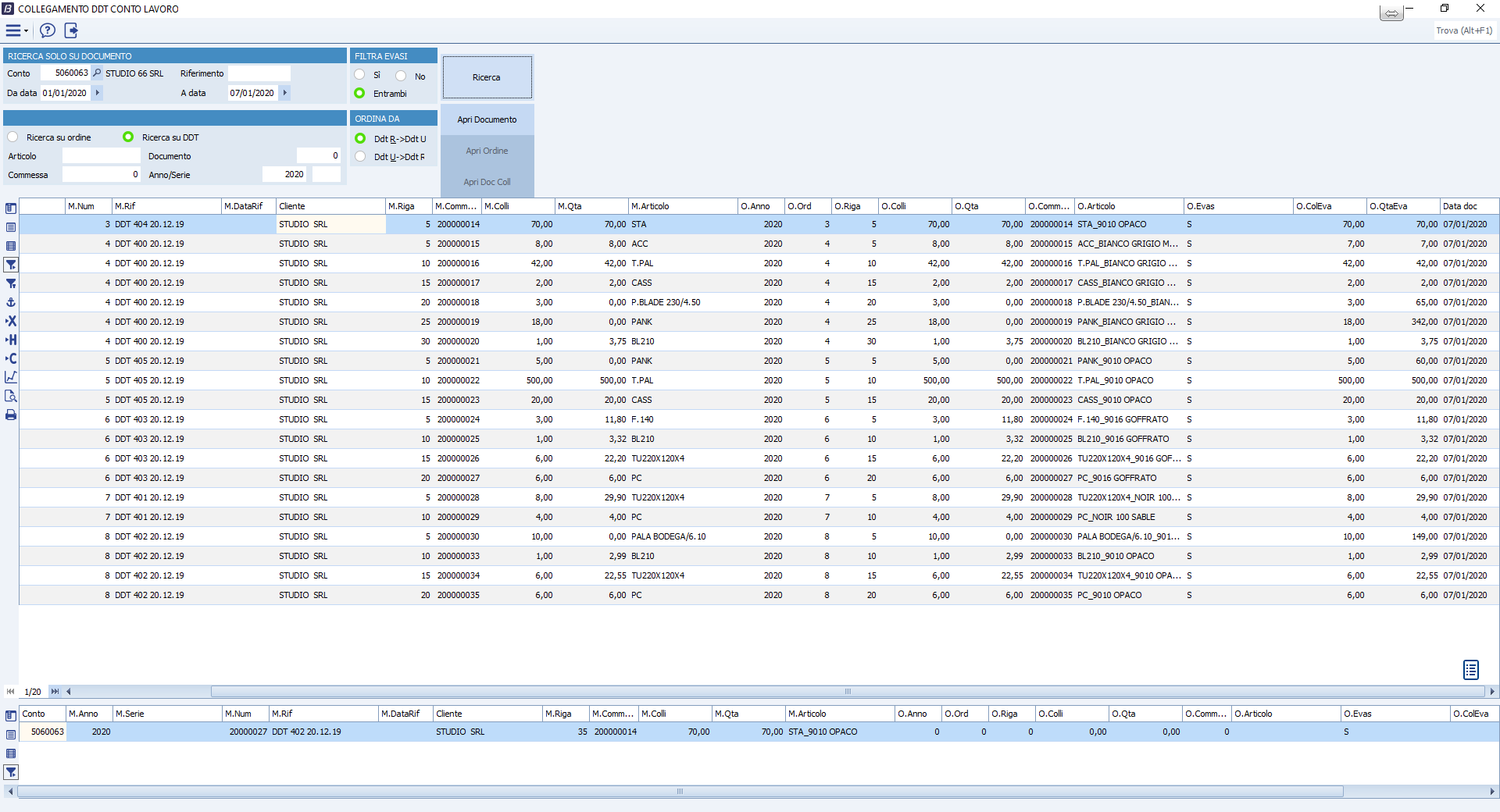This screenshot has width=1500, height=812.
Task: Sort by the 'M.Articolo' column header
Action: point(683,206)
